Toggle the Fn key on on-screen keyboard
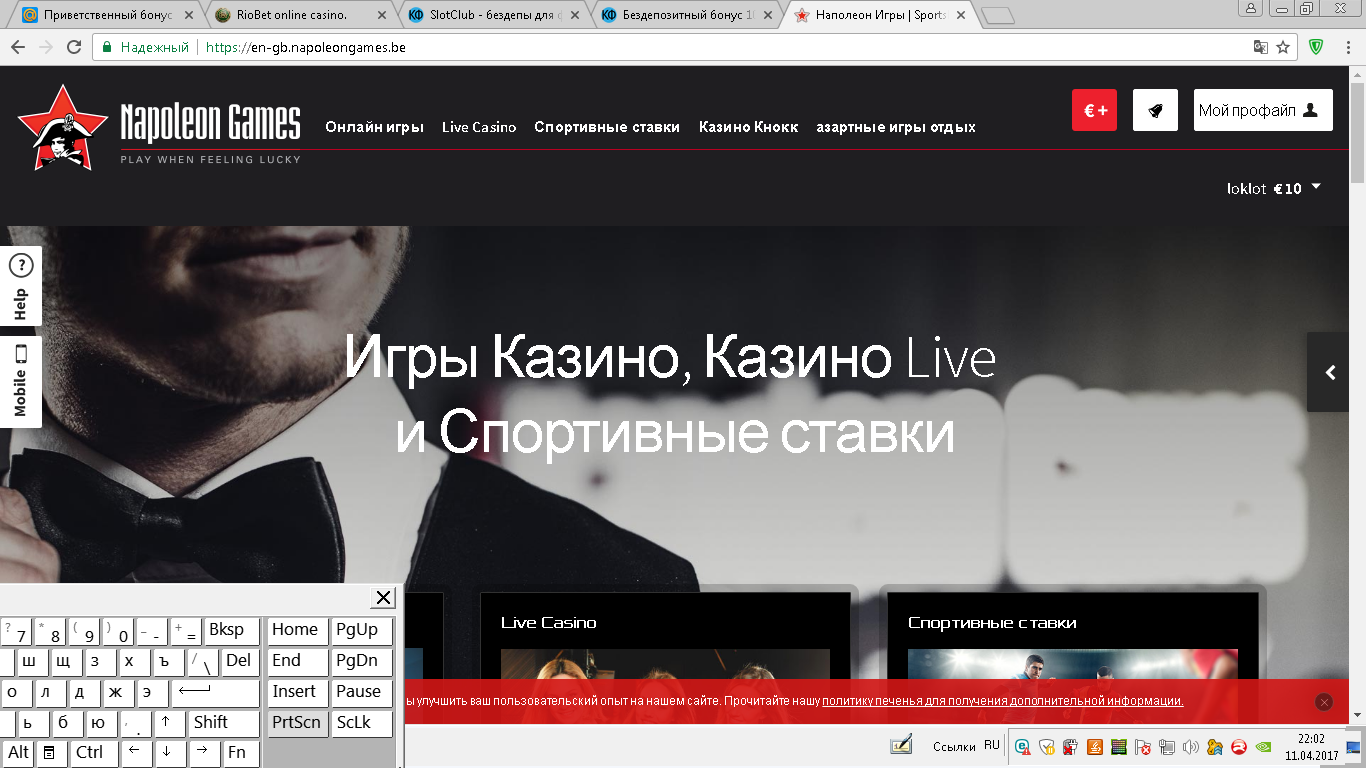Viewport: 1366px width, 768px height. point(240,754)
